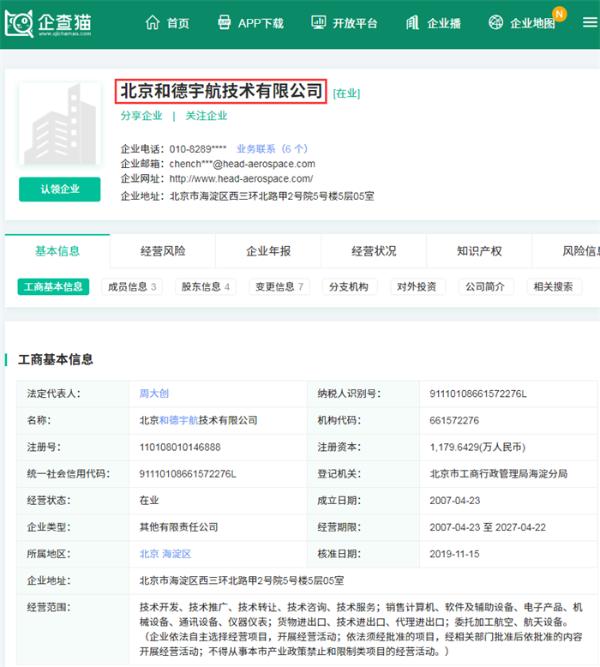Click registered capital 1,179.6429(万人民币)
This screenshot has height=667, width=600.
(x=477, y=447)
